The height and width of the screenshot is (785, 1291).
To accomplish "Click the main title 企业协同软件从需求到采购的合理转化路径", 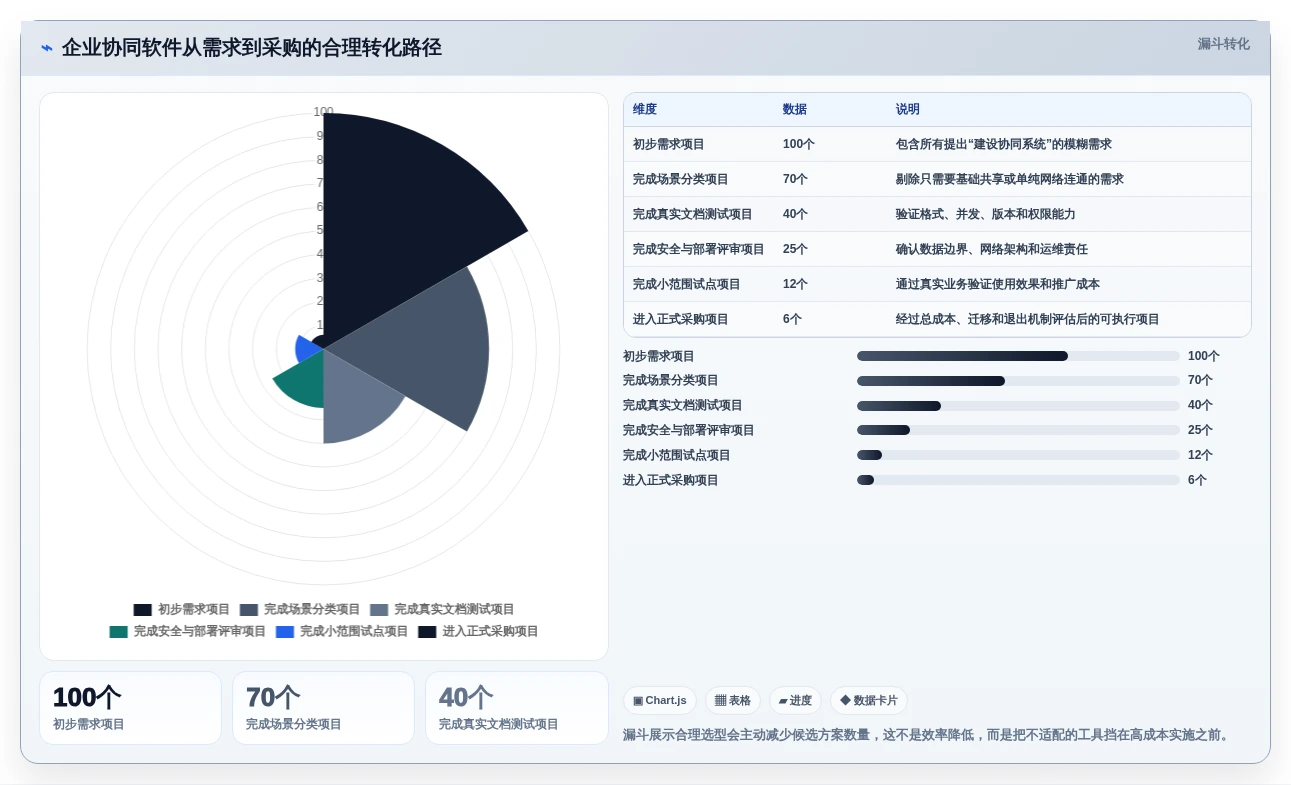I will point(251,48).
